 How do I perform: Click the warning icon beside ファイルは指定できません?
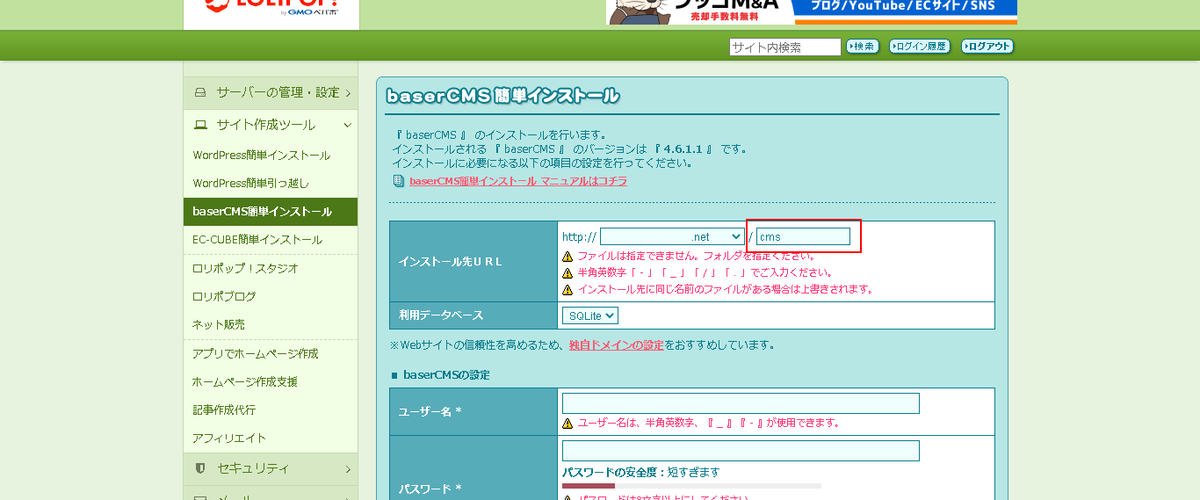pos(568,257)
